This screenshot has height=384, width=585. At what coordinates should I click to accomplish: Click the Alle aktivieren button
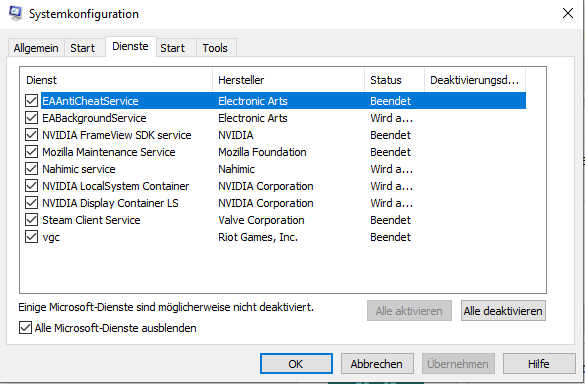409,311
